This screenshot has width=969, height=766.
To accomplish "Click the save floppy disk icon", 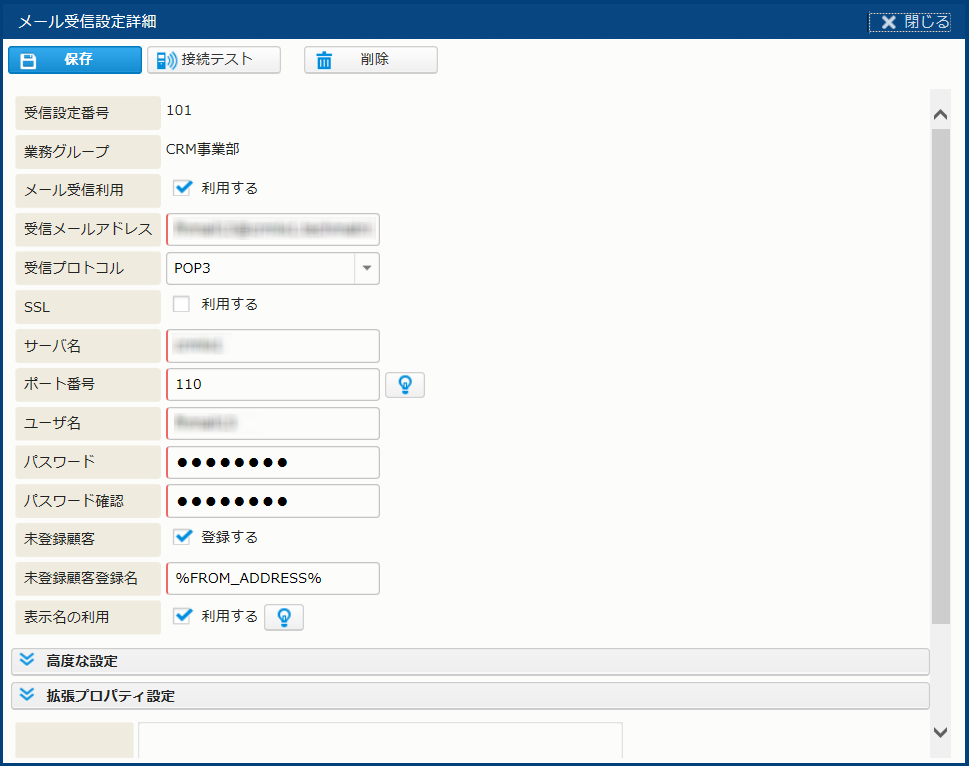I will (29, 60).
